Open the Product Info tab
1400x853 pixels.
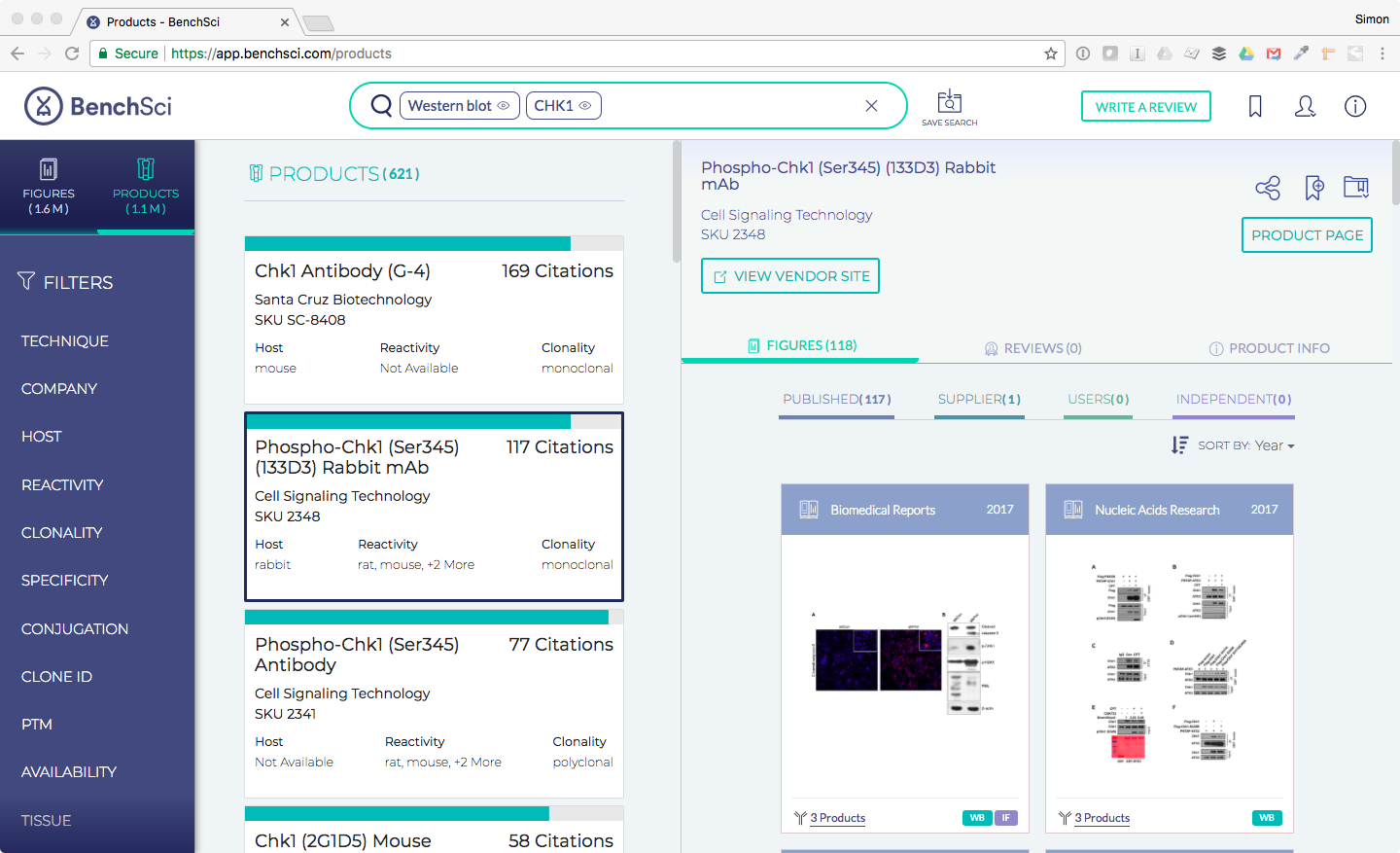[x=1269, y=348]
